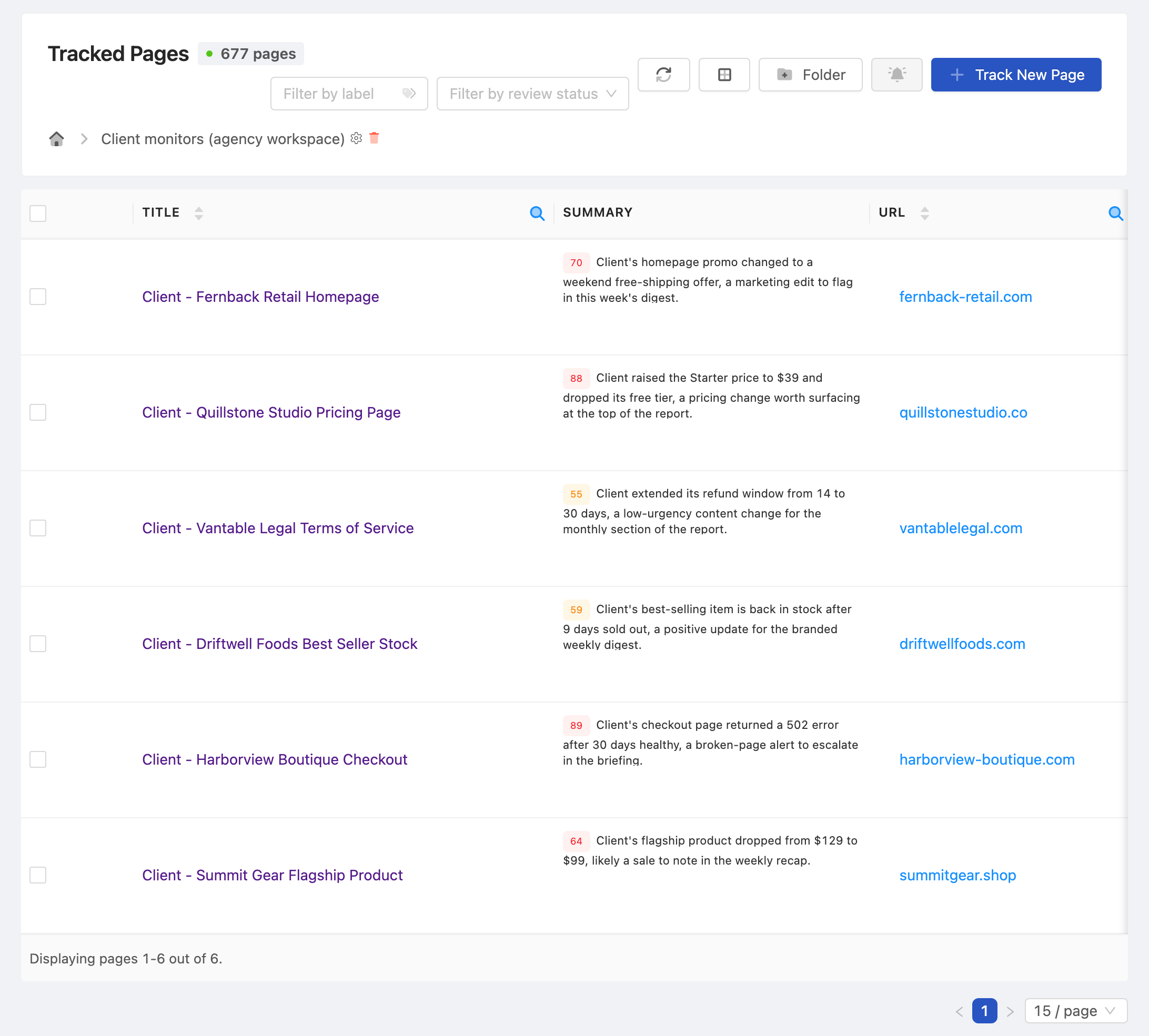Check the Fernback Retail Homepage row checkbox

37,297
